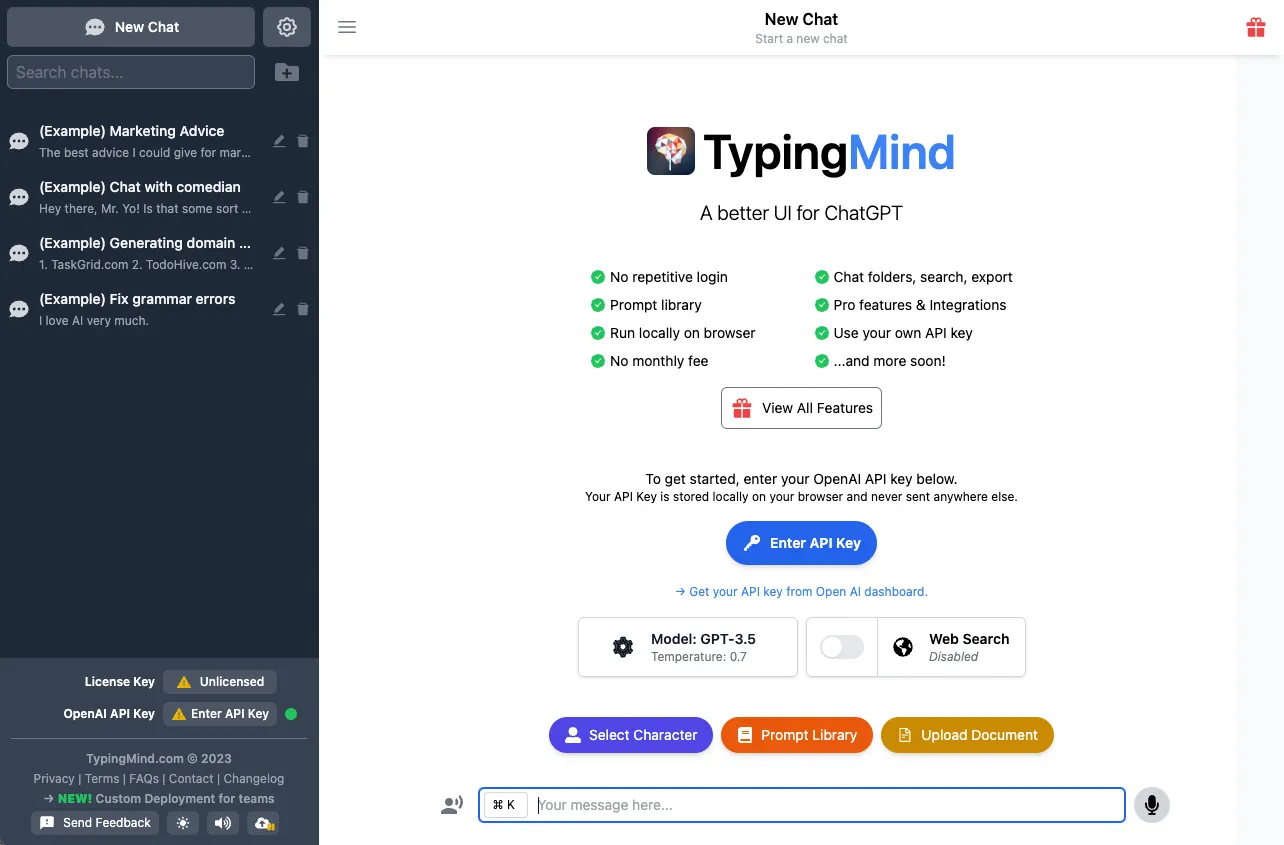The image size is (1284, 845).
Task: Click the Unlicensed license key button
Action: tap(220, 682)
